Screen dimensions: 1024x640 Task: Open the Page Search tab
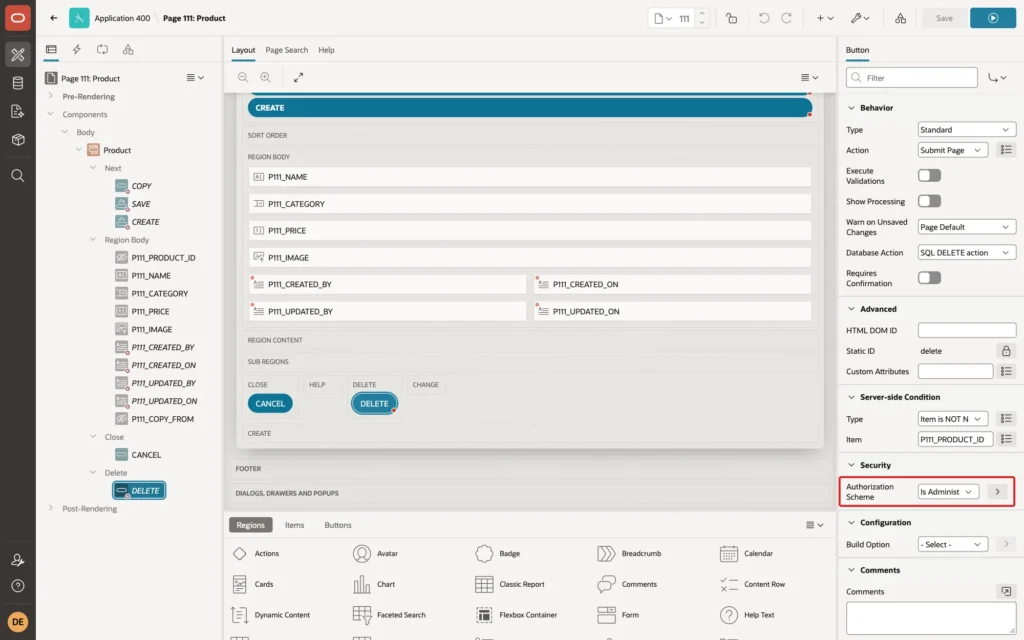[286, 50]
